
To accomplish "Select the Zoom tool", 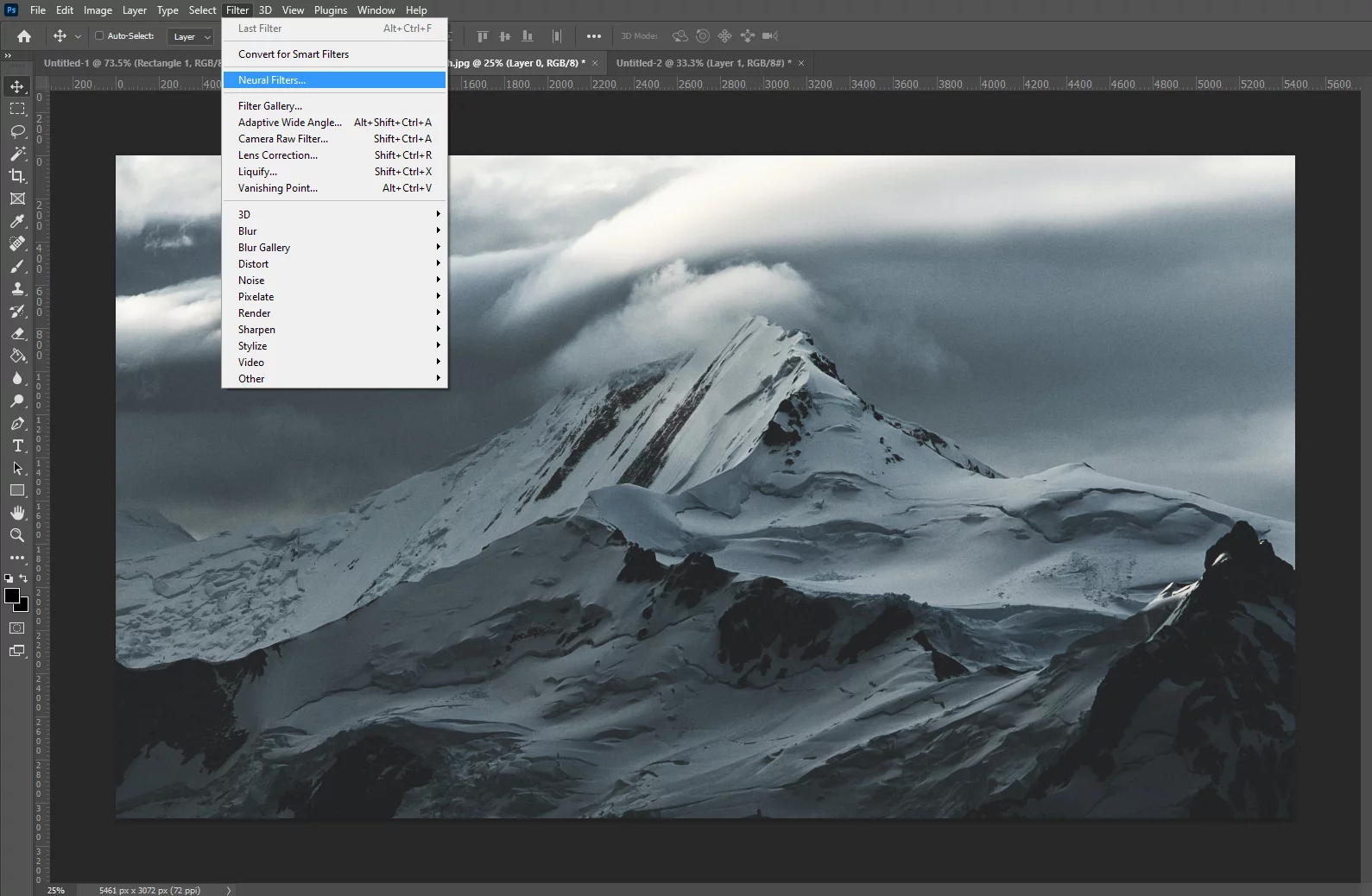I will (x=17, y=535).
